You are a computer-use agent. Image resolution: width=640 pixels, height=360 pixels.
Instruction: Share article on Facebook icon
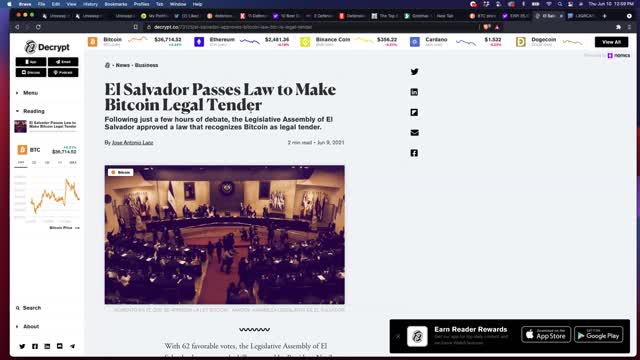pos(414,153)
